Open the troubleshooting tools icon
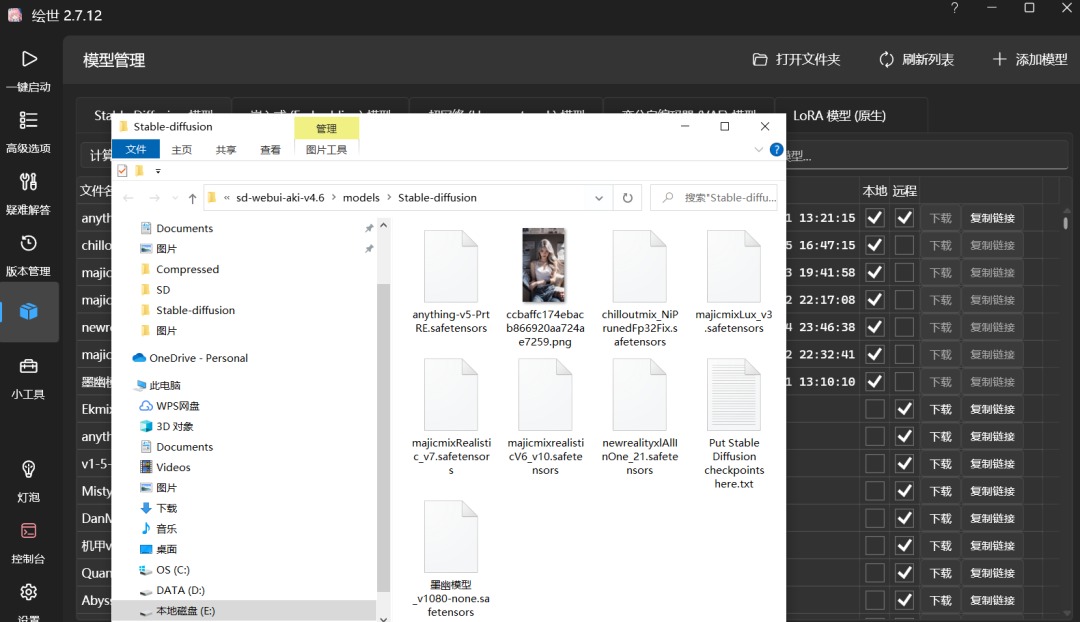 point(28,182)
